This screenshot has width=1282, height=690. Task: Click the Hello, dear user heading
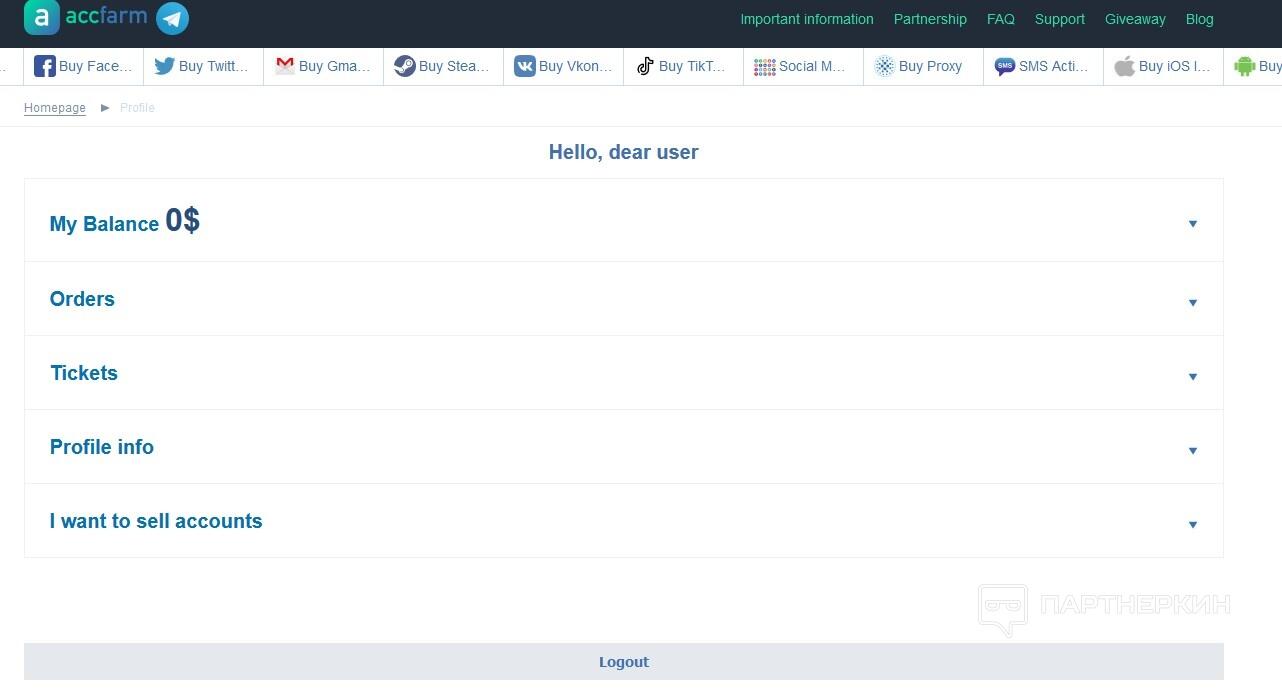click(624, 152)
